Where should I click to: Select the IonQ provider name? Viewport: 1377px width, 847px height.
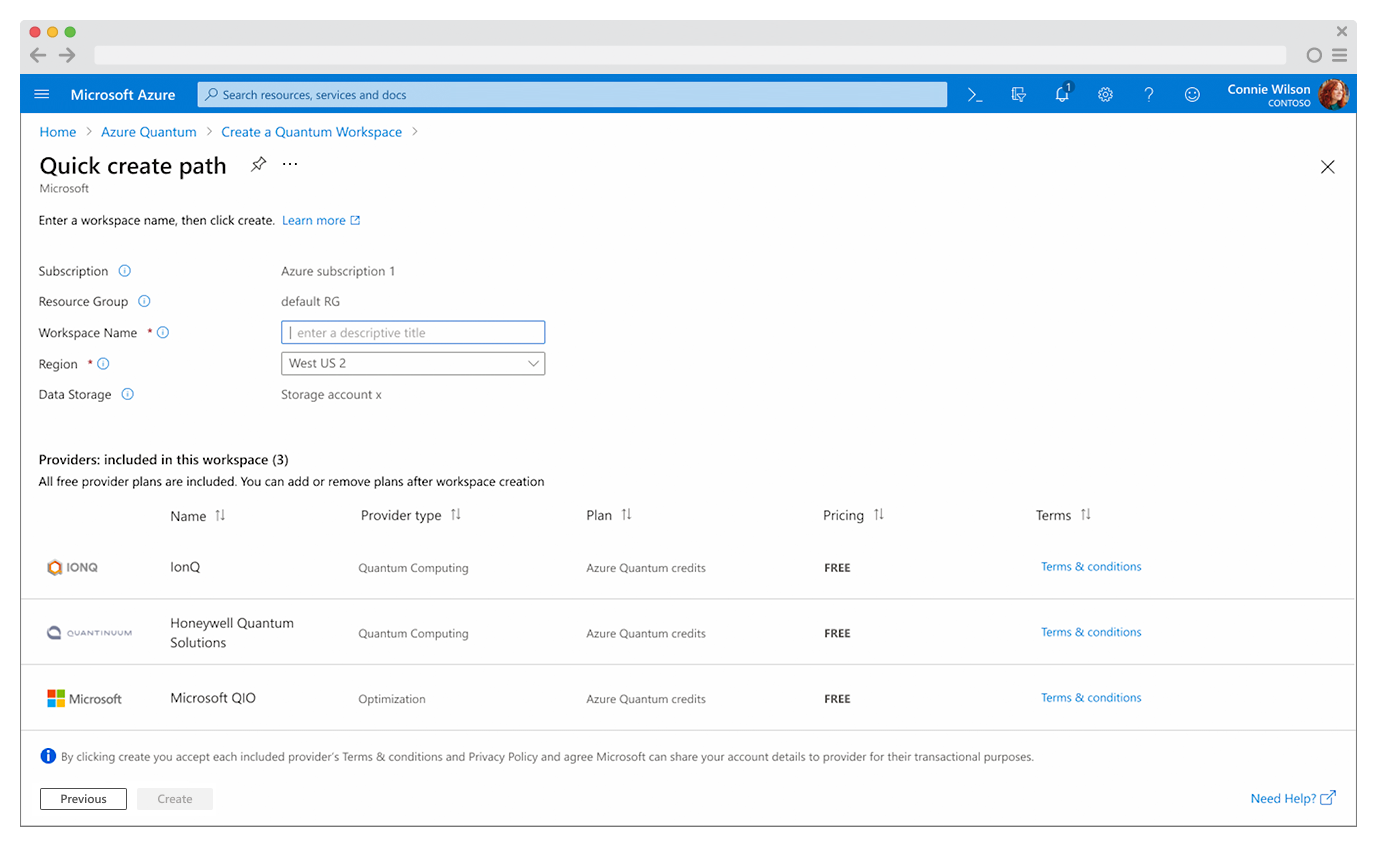click(x=185, y=566)
